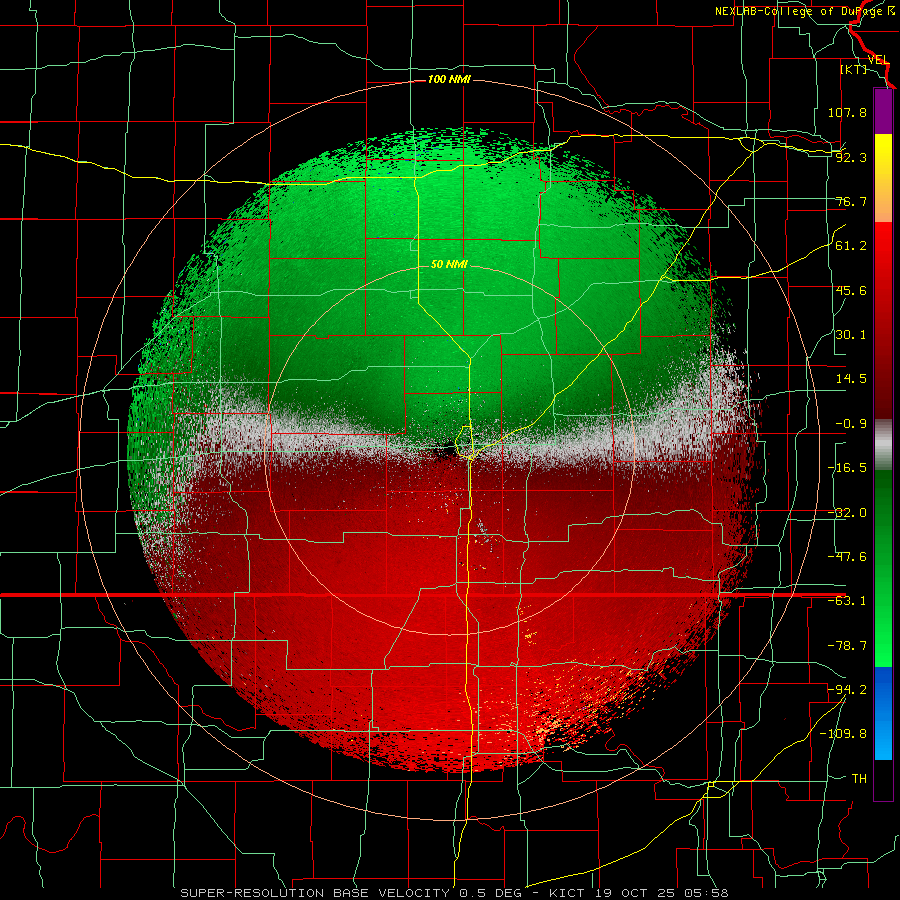Click the -109.8 legend value
This screenshot has width=900, height=900.
click(843, 734)
